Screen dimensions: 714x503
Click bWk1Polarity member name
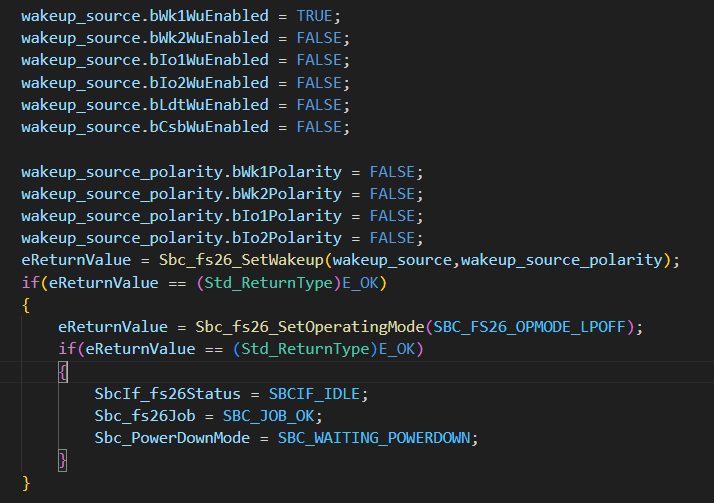point(287,172)
